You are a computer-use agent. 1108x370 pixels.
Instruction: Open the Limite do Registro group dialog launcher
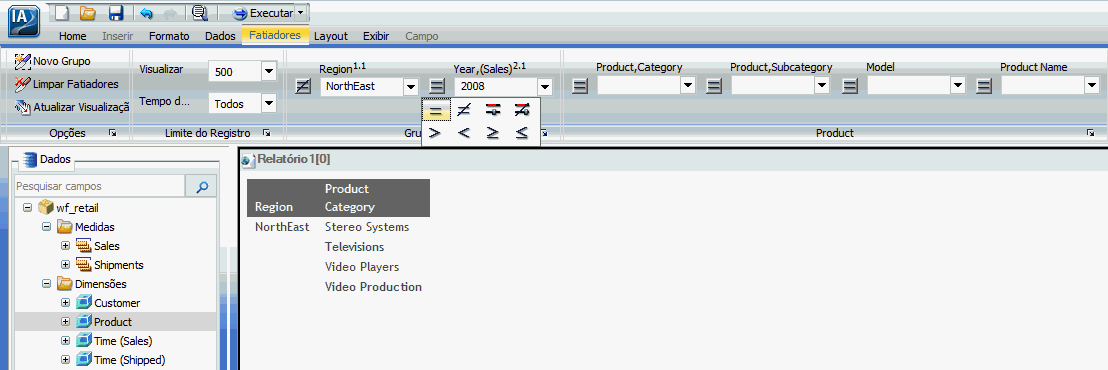pos(266,133)
